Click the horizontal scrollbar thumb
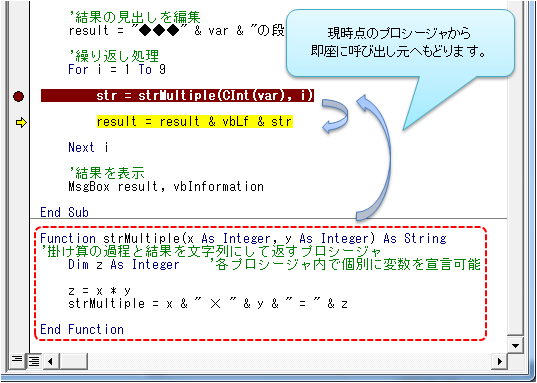537x383 pixels. 74,361
